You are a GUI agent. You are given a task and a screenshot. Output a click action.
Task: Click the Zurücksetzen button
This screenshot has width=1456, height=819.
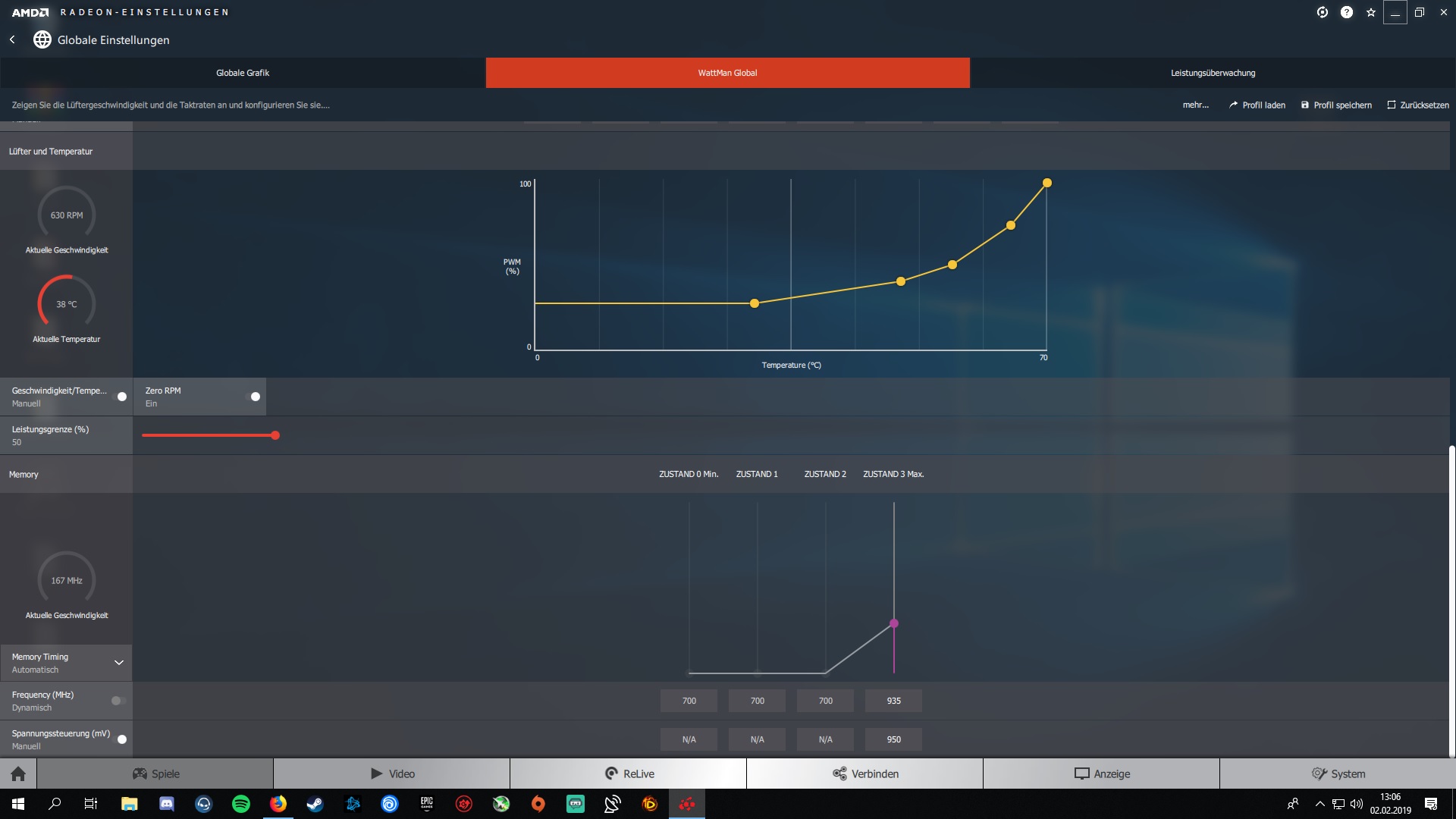tap(1417, 105)
